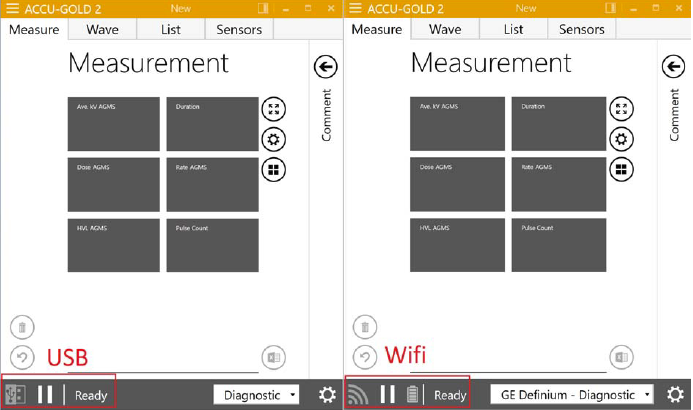Open measurement tile settings gear in right window
This screenshot has height=410, width=693.
621,139
